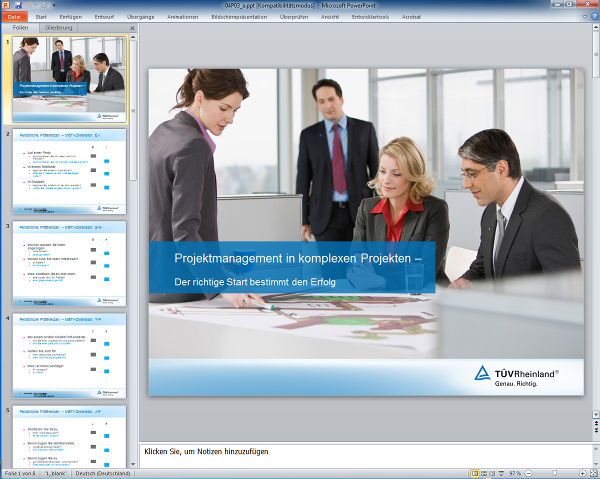The image size is (600, 479).
Task: Click the save icon in quick access toolbar
Action: click(17, 5)
